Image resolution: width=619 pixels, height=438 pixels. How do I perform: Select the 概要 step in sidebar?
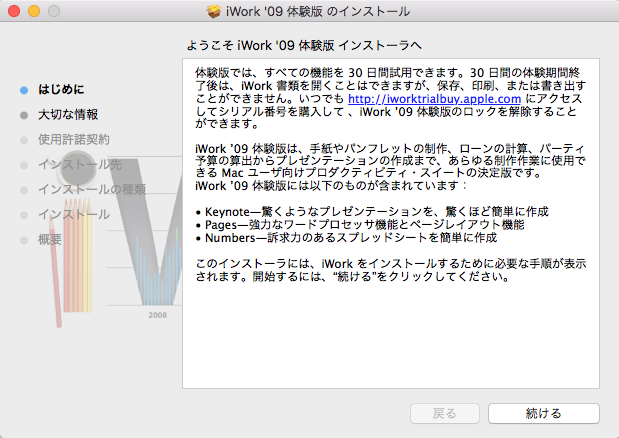coord(50,239)
